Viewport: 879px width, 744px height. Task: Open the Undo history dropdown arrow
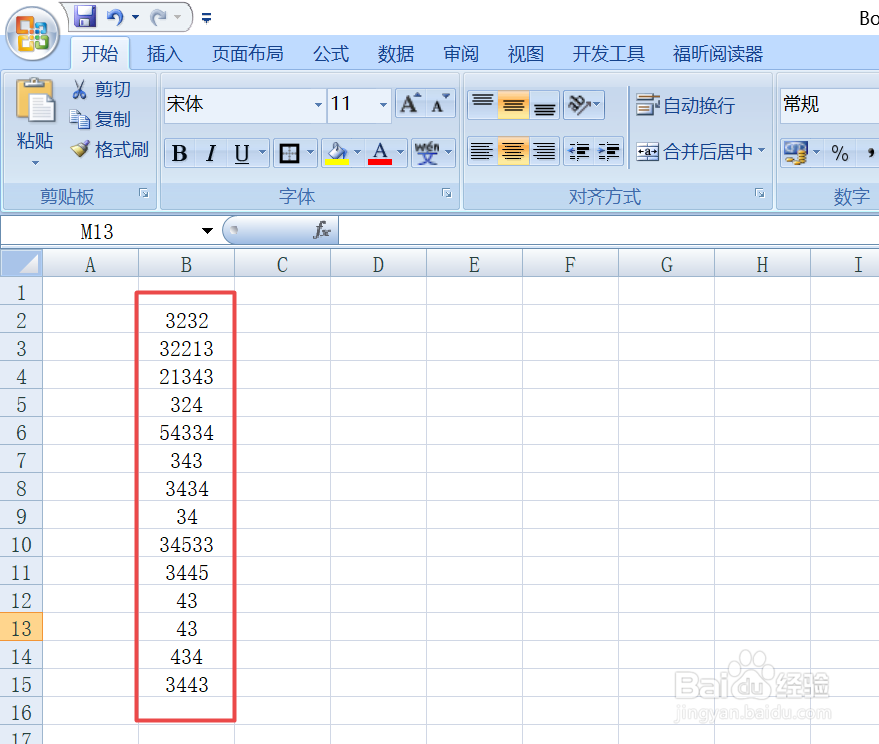pos(135,17)
